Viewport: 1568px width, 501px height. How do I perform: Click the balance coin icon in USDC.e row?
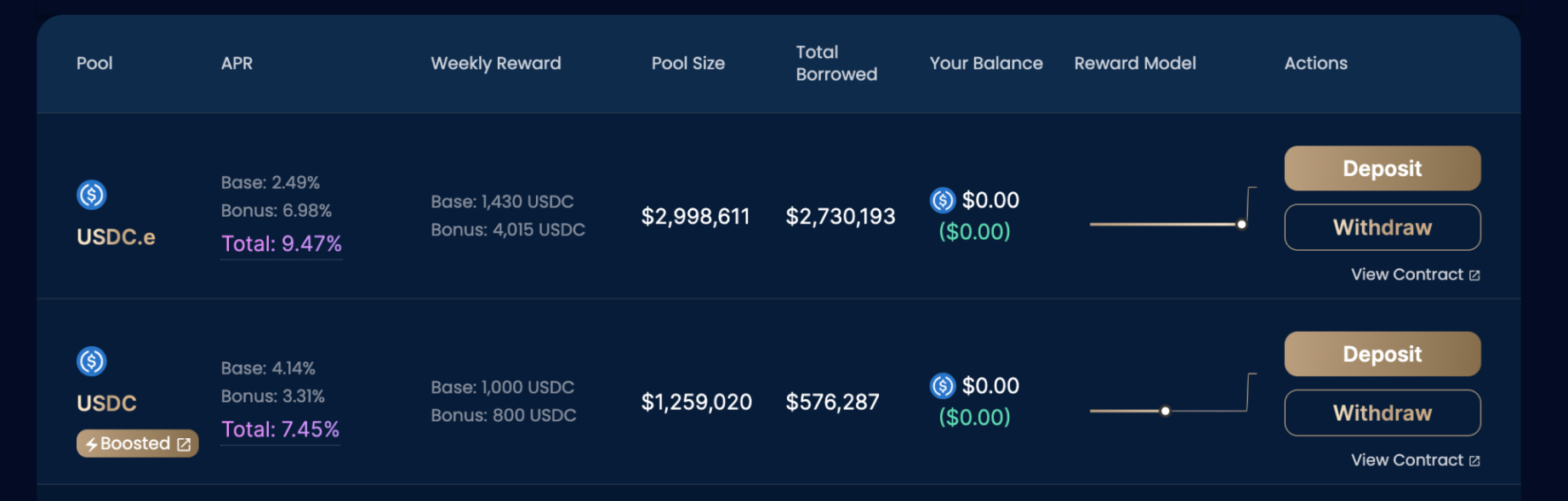pyautogui.click(x=943, y=200)
